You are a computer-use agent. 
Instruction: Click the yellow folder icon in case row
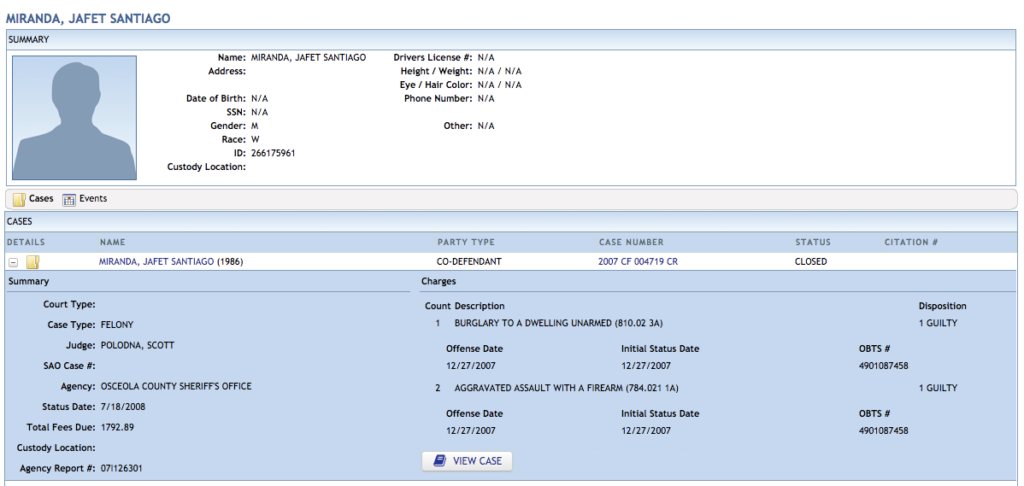pyautogui.click(x=32, y=262)
